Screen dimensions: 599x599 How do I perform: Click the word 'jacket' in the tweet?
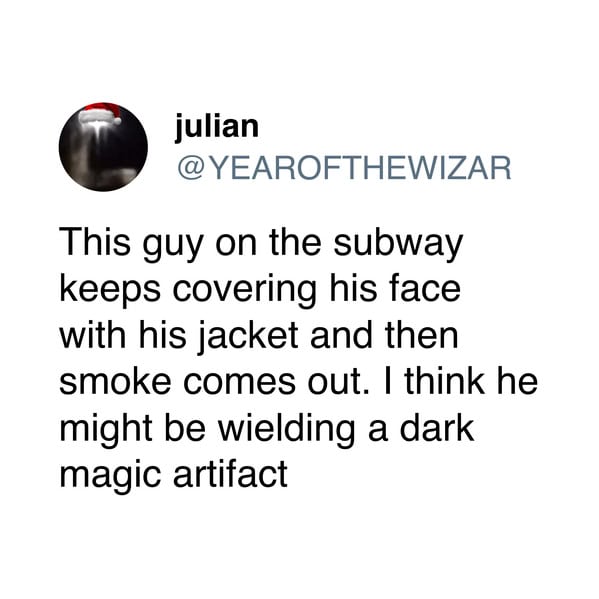pos(248,338)
